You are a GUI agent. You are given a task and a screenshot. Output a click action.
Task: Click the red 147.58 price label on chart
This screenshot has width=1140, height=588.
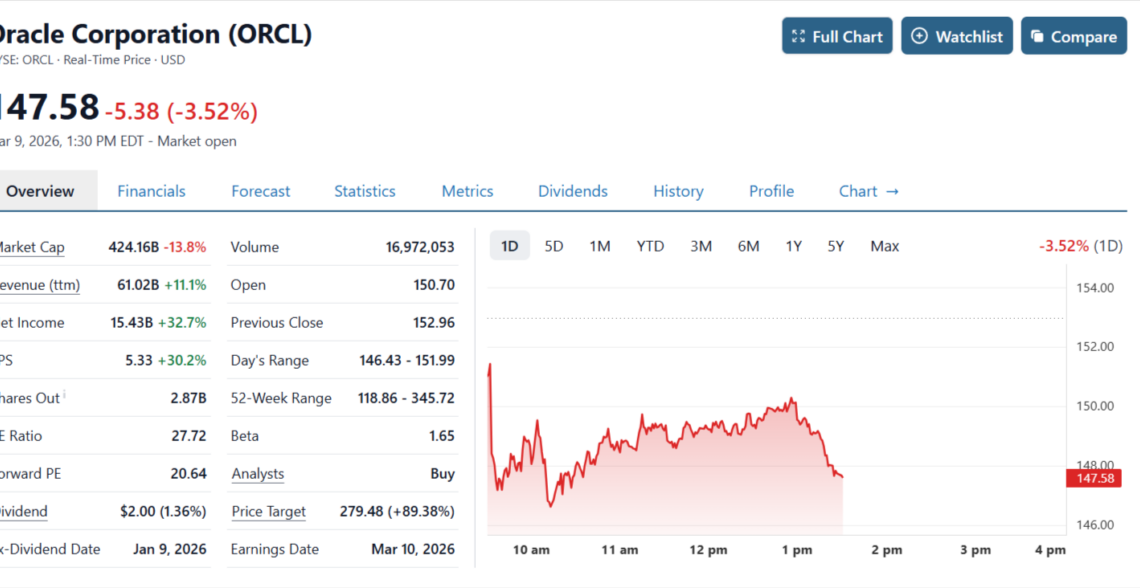coord(1094,478)
